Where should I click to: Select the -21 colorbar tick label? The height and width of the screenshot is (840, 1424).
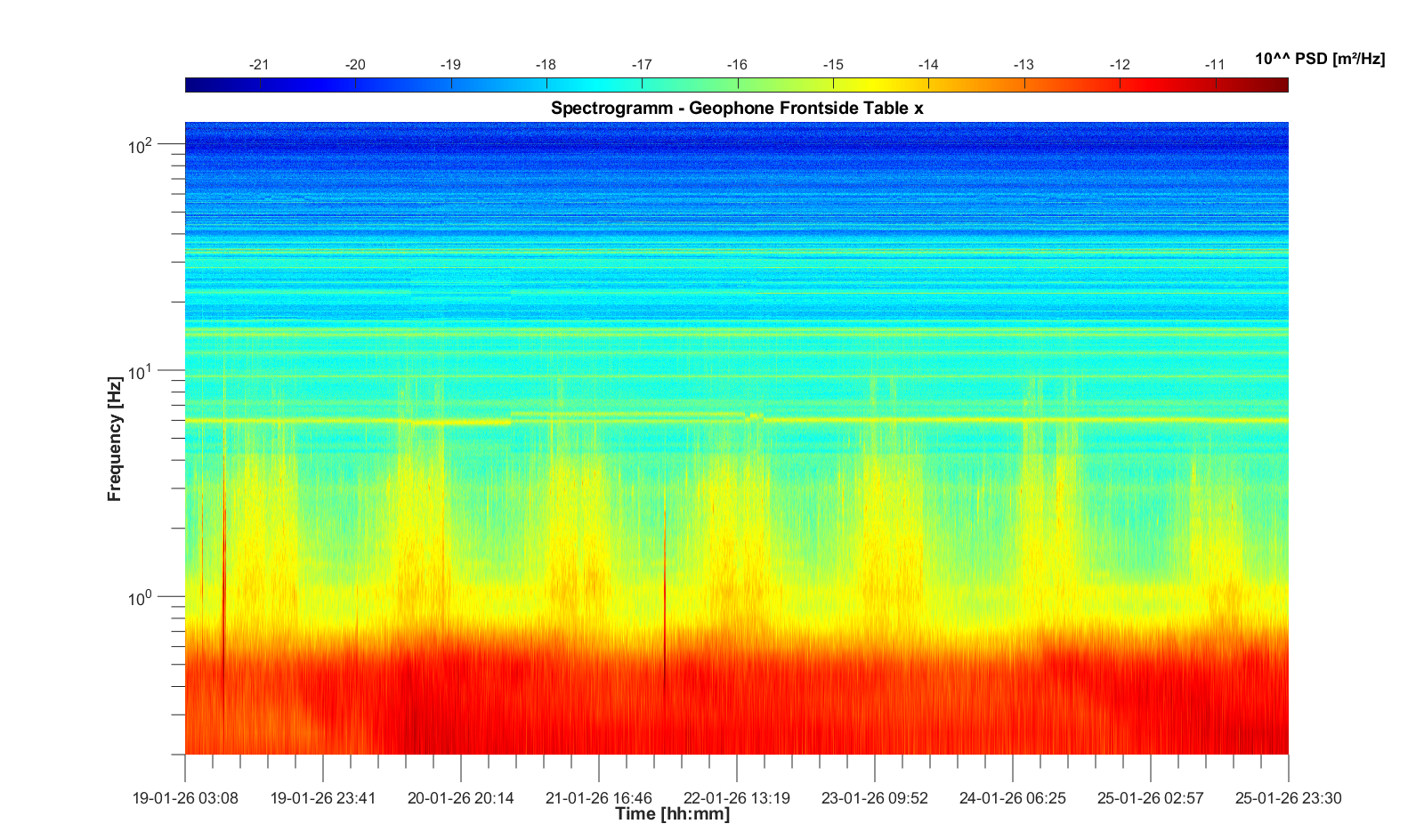259,65
